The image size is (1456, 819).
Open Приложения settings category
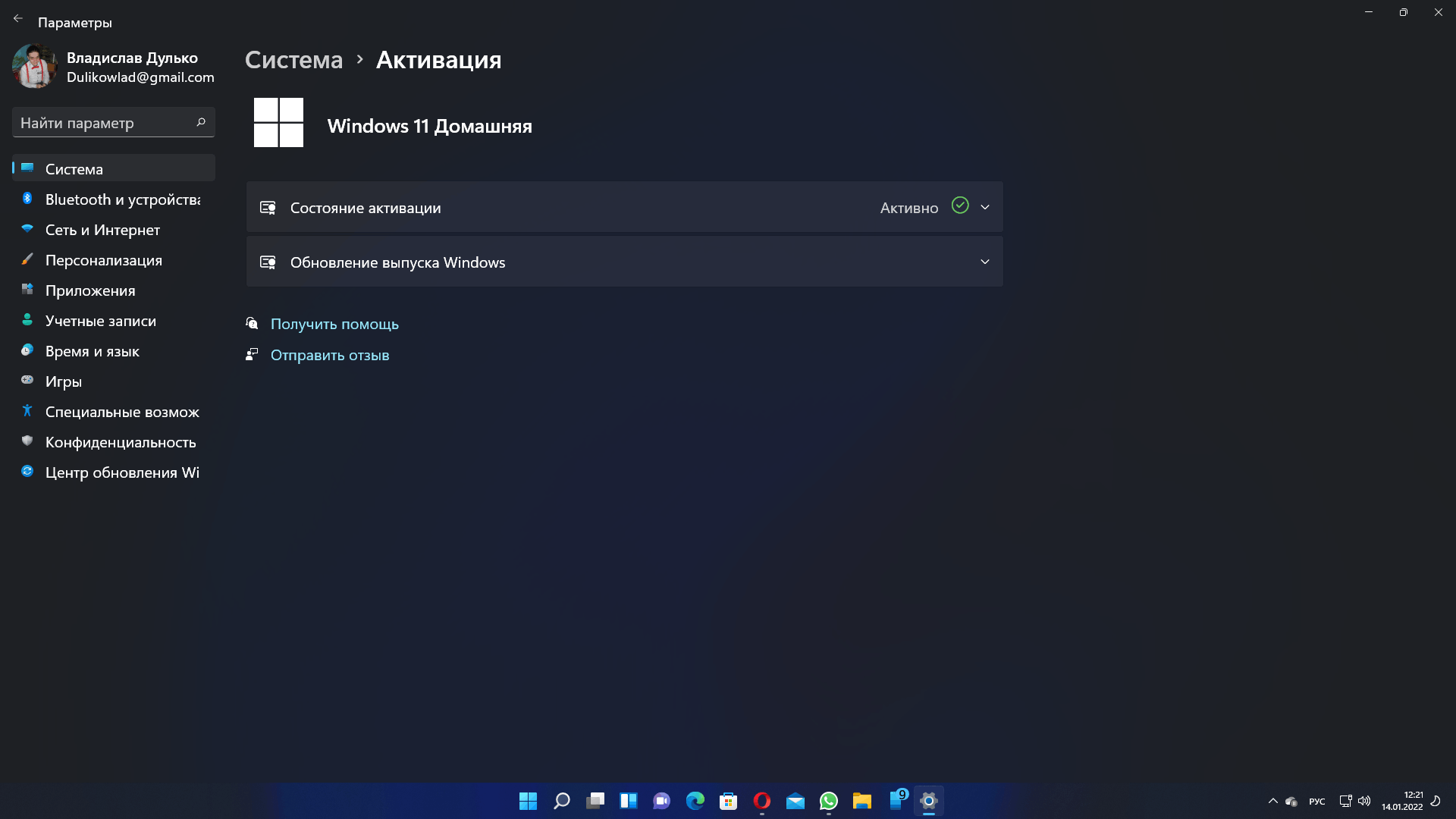[114, 290]
